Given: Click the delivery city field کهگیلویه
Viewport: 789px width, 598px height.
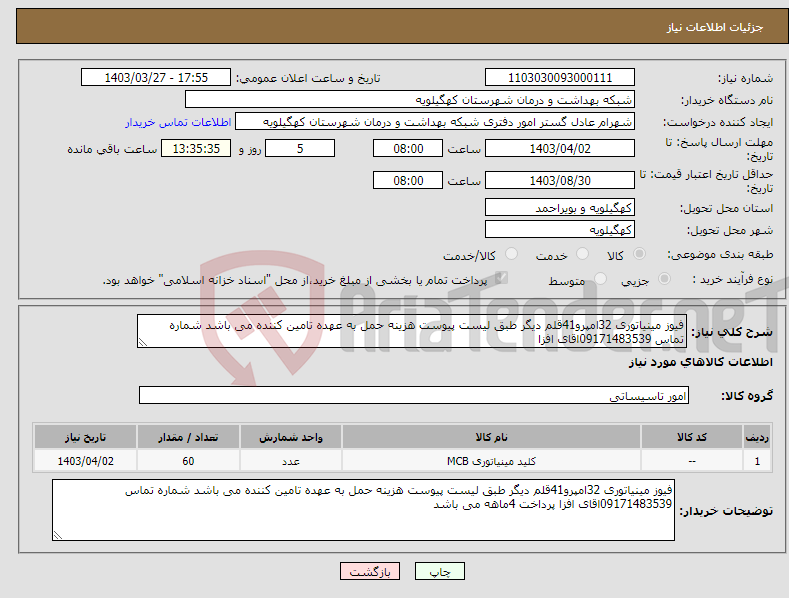Looking at the screenshot, I should click(560, 230).
